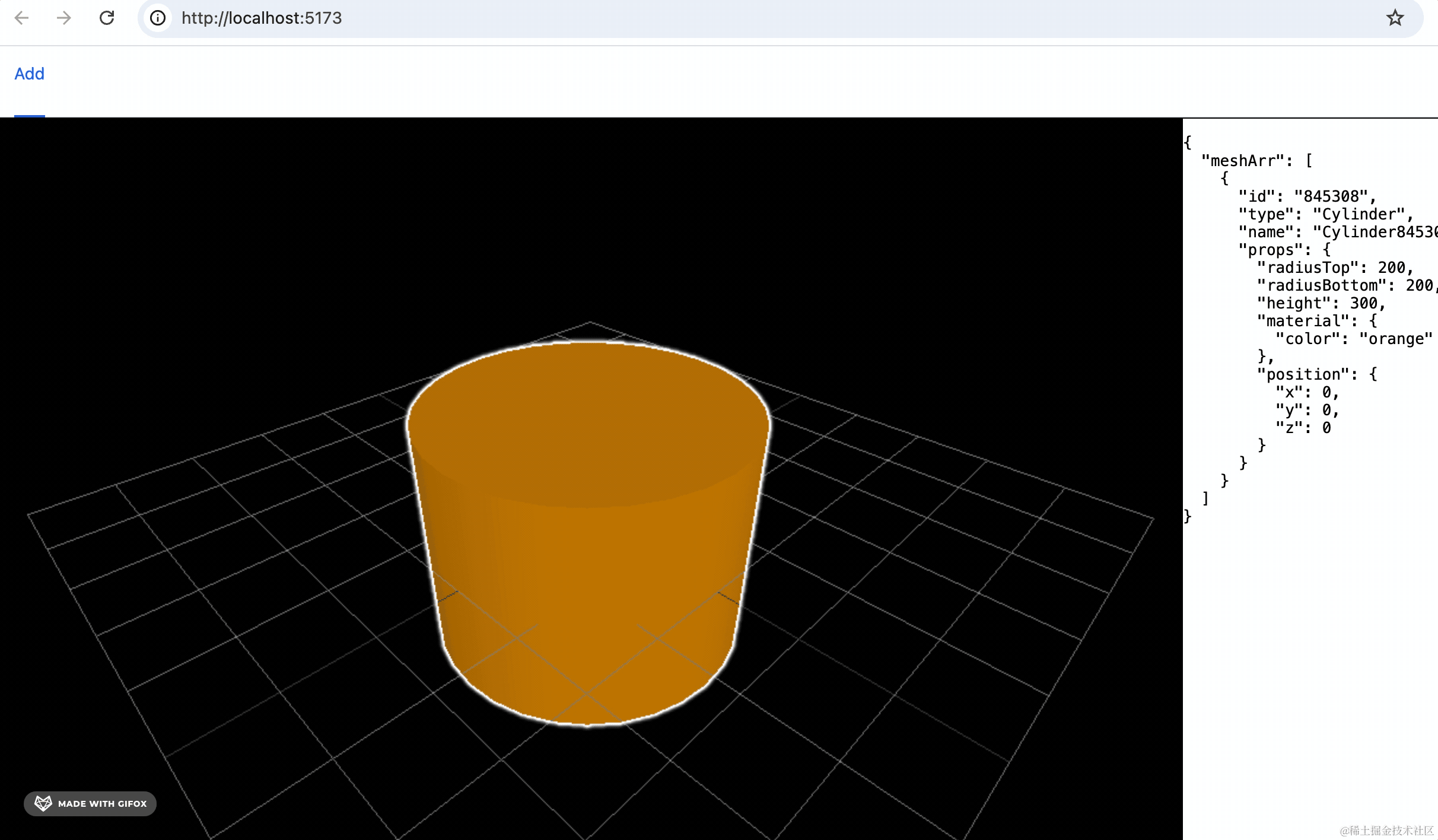Click the "color": "orange" line
1438x840 pixels.
tap(1354, 339)
